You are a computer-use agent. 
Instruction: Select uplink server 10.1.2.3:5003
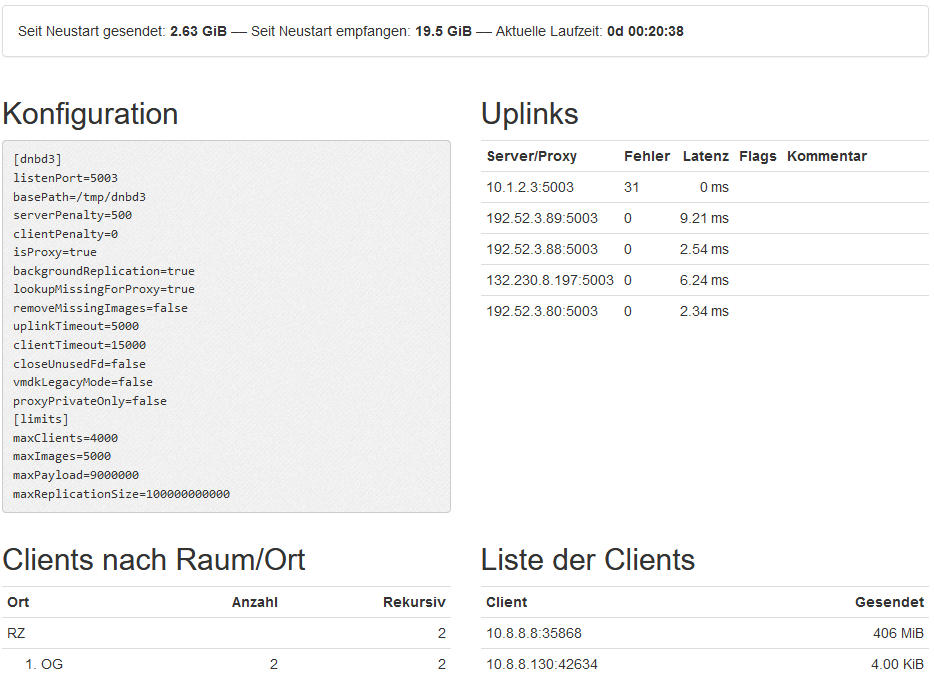point(530,187)
